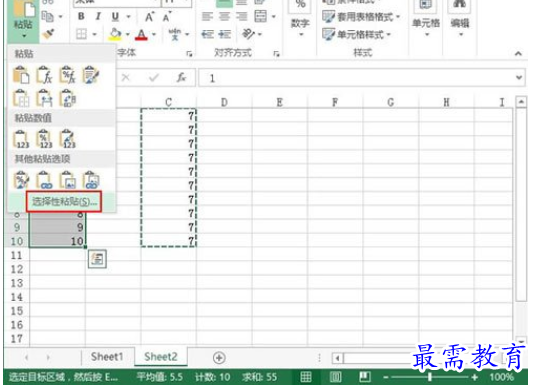Toggle italic formatting
The width and height of the screenshot is (534, 388).
coord(98,16)
